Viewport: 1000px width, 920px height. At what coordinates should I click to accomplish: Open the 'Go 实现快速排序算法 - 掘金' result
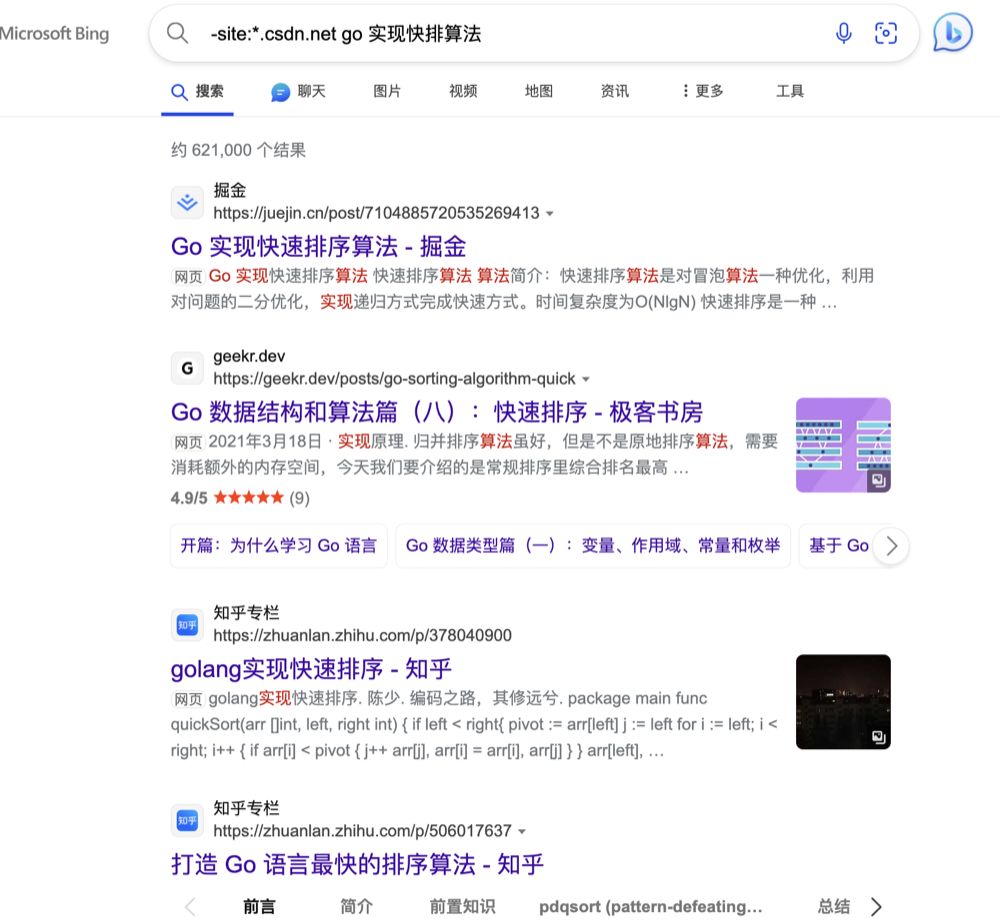pyautogui.click(x=318, y=246)
